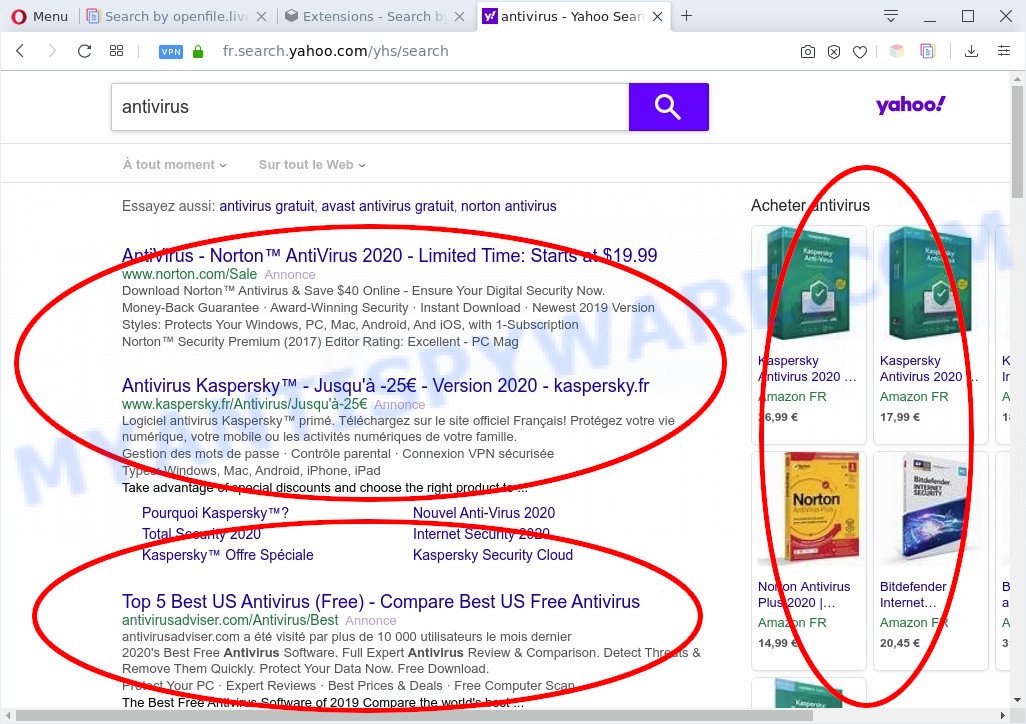Open Top 5 Best US Antivirus ad title

coord(381,602)
